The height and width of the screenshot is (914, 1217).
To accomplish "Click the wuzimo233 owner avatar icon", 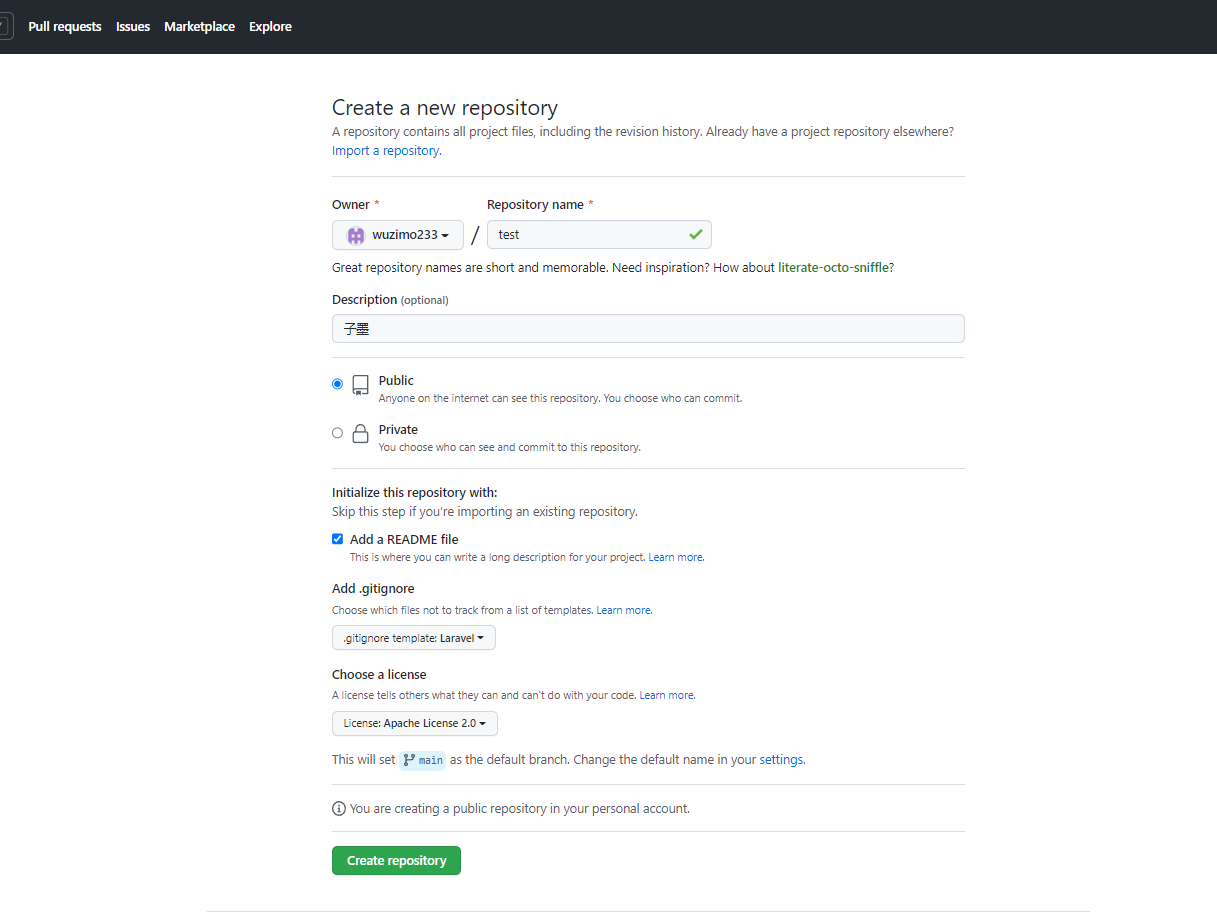I will [x=355, y=235].
